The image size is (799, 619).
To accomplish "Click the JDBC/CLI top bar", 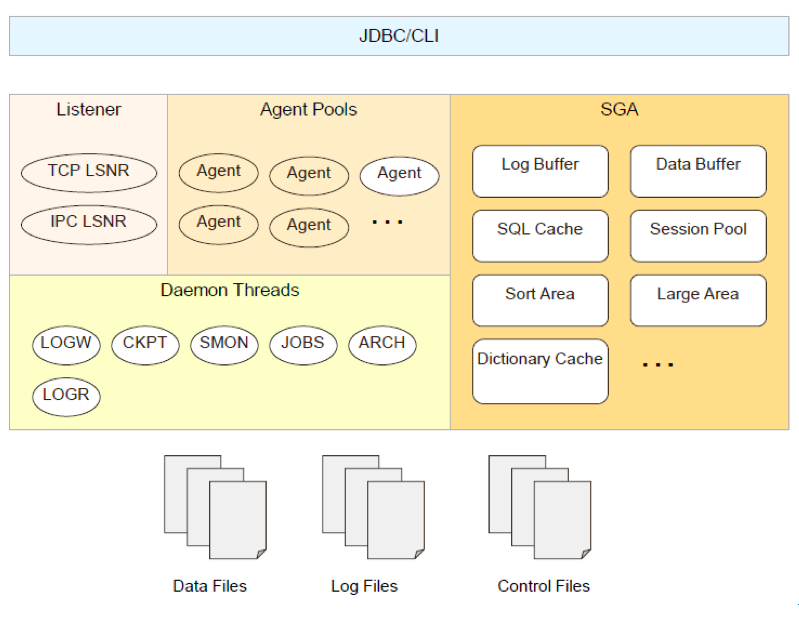I will [x=399, y=36].
